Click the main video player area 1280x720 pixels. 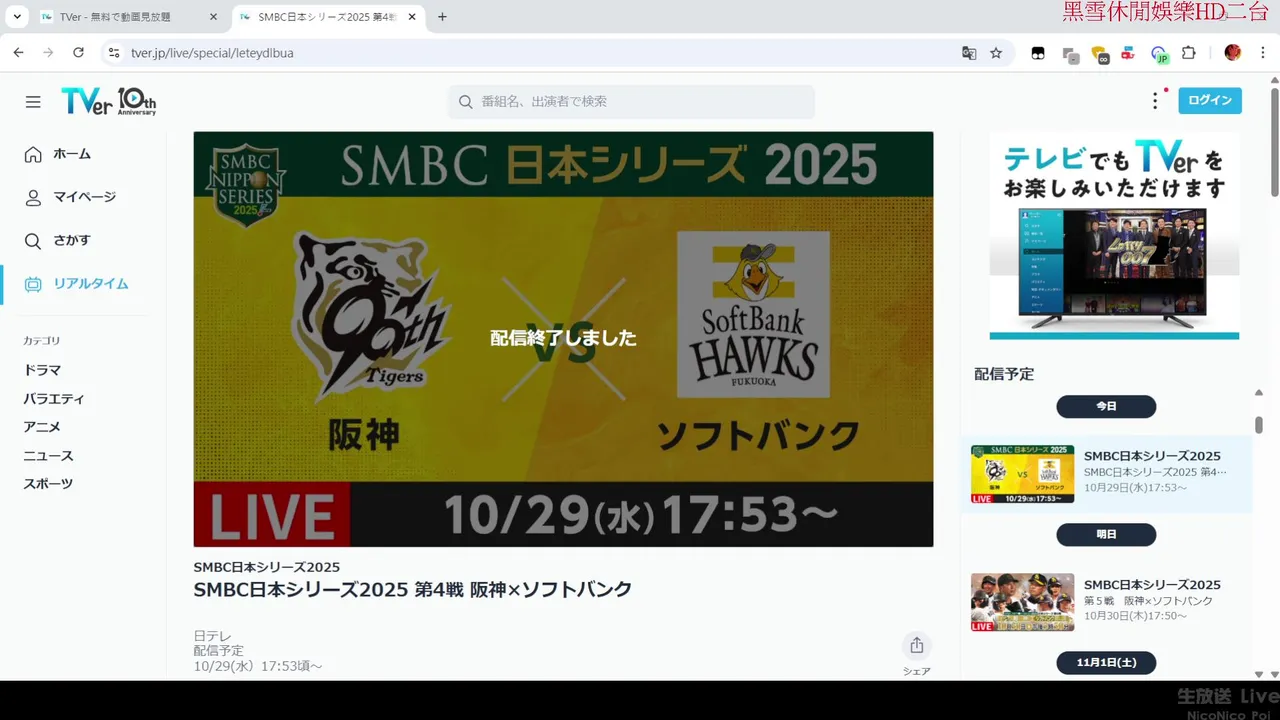point(563,339)
